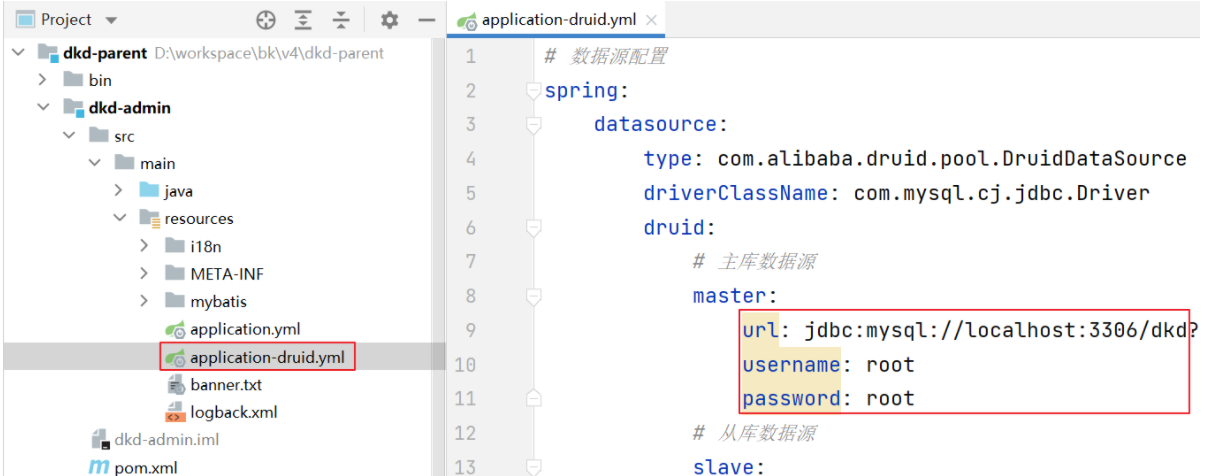The height and width of the screenshot is (476, 1206).
Task: Click com.mysql.cj.jdbc.Driver value
Action: 1002,193
